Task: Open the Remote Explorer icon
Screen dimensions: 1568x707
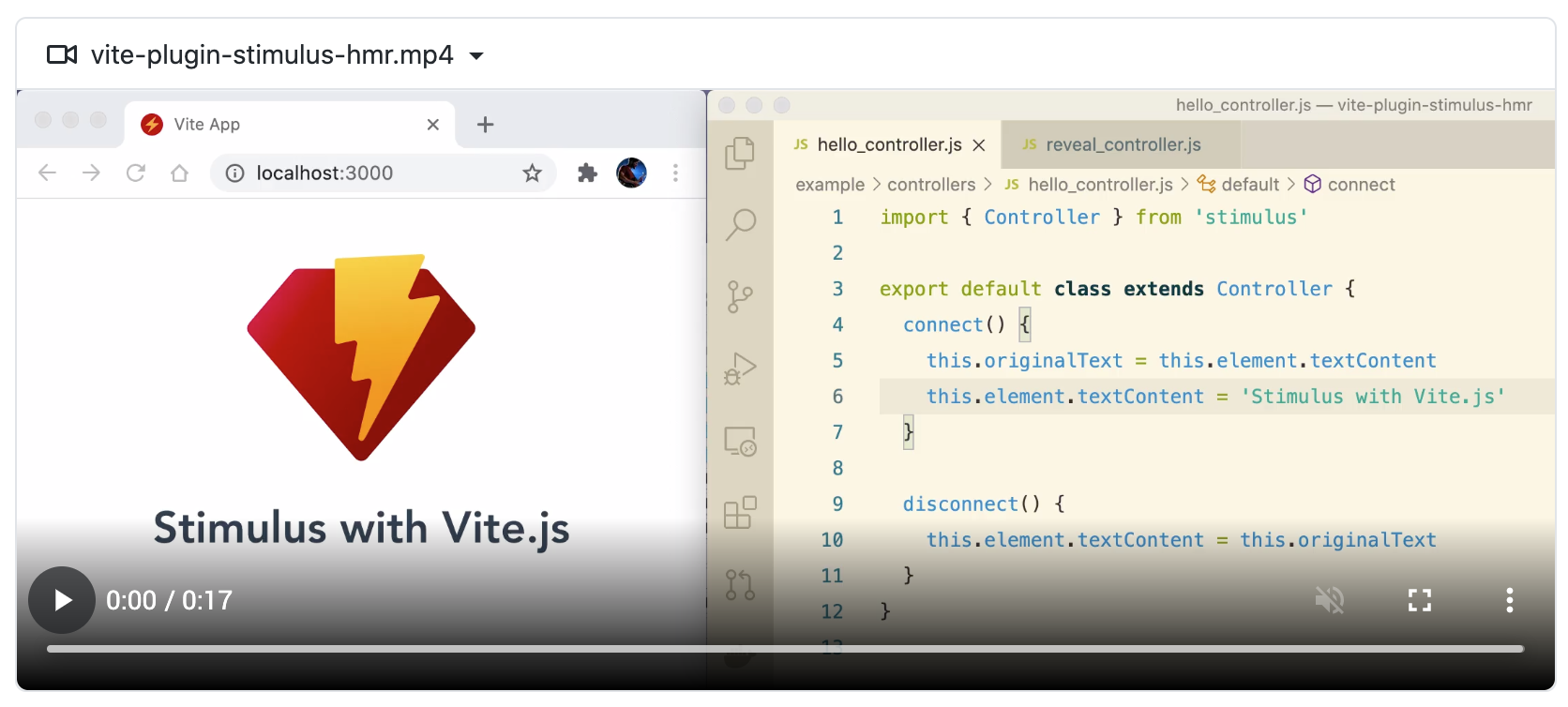Action: click(740, 441)
